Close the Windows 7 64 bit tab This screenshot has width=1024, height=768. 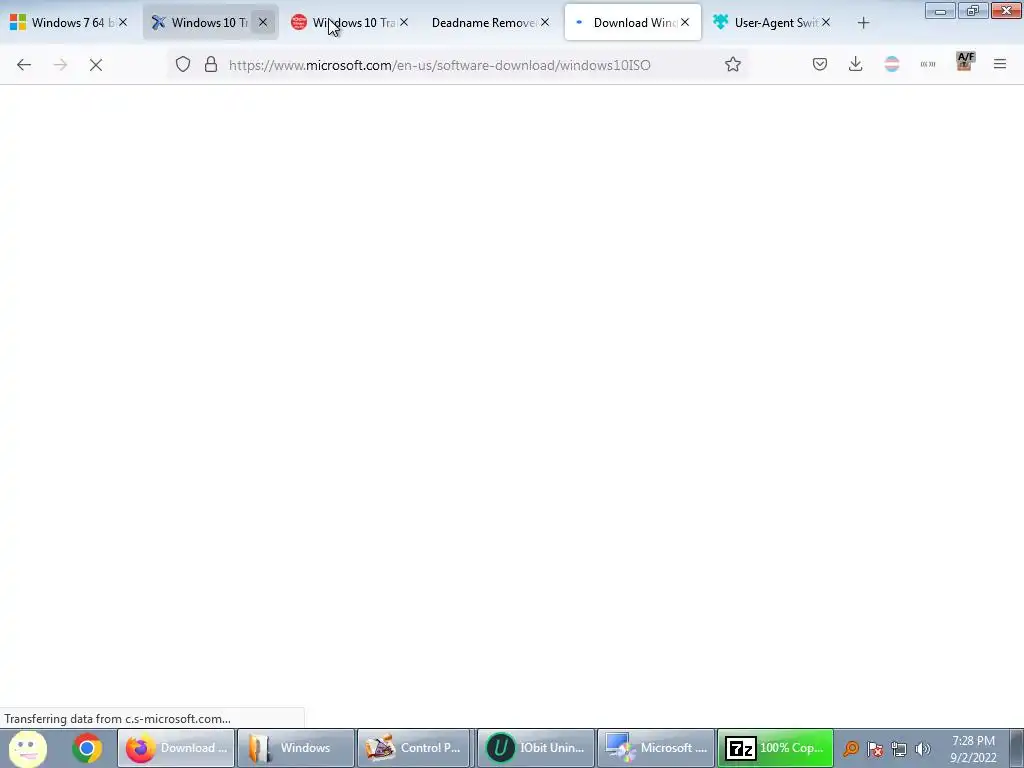click(x=123, y=22)
